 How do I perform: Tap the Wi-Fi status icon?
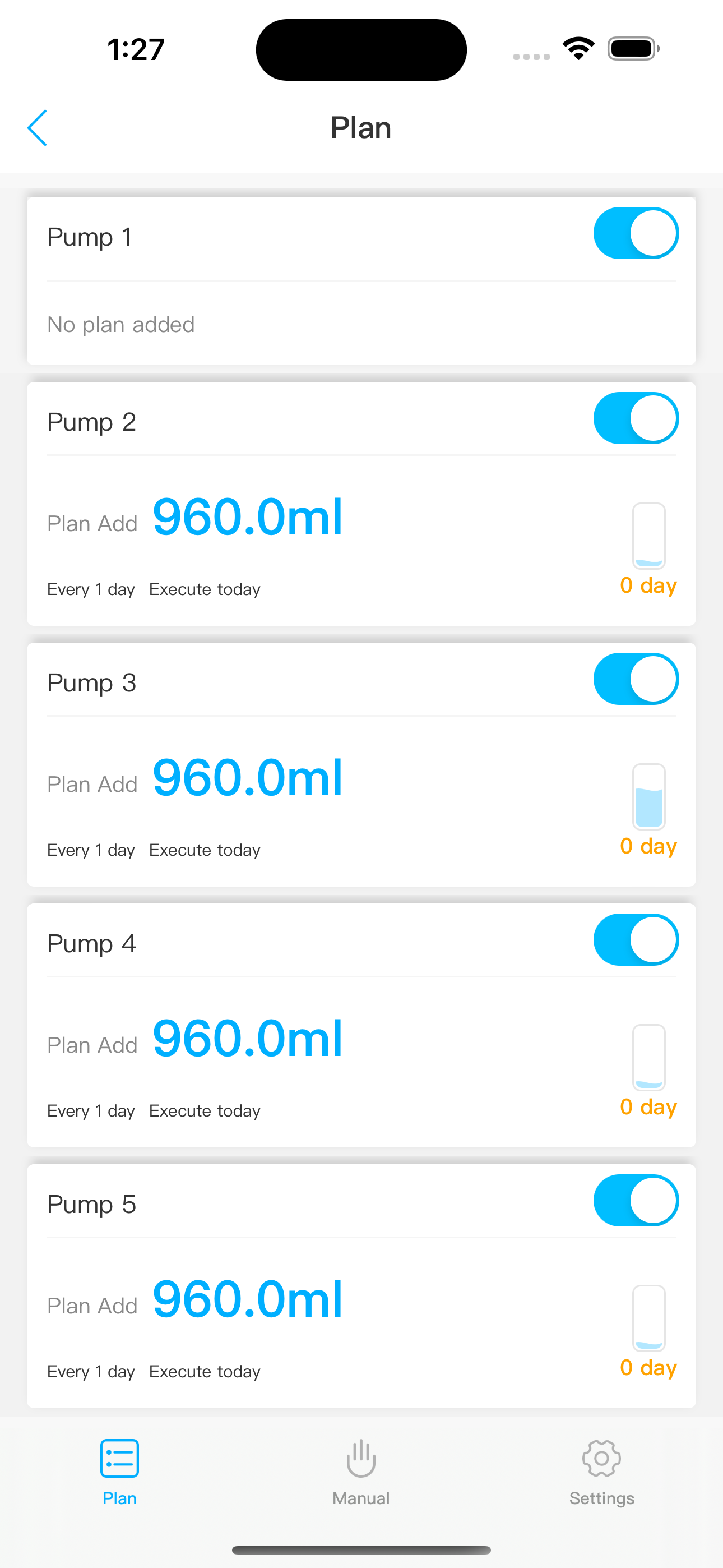(579, 49)
